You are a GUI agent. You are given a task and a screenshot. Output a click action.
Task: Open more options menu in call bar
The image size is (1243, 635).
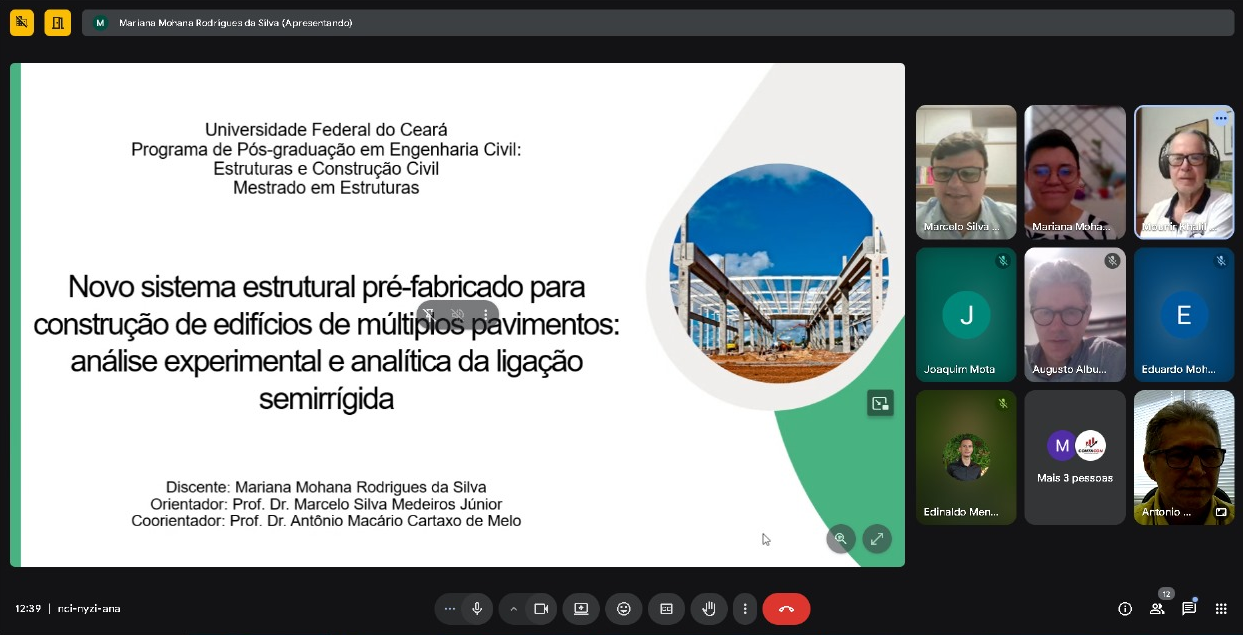click(x=744, y=608)
